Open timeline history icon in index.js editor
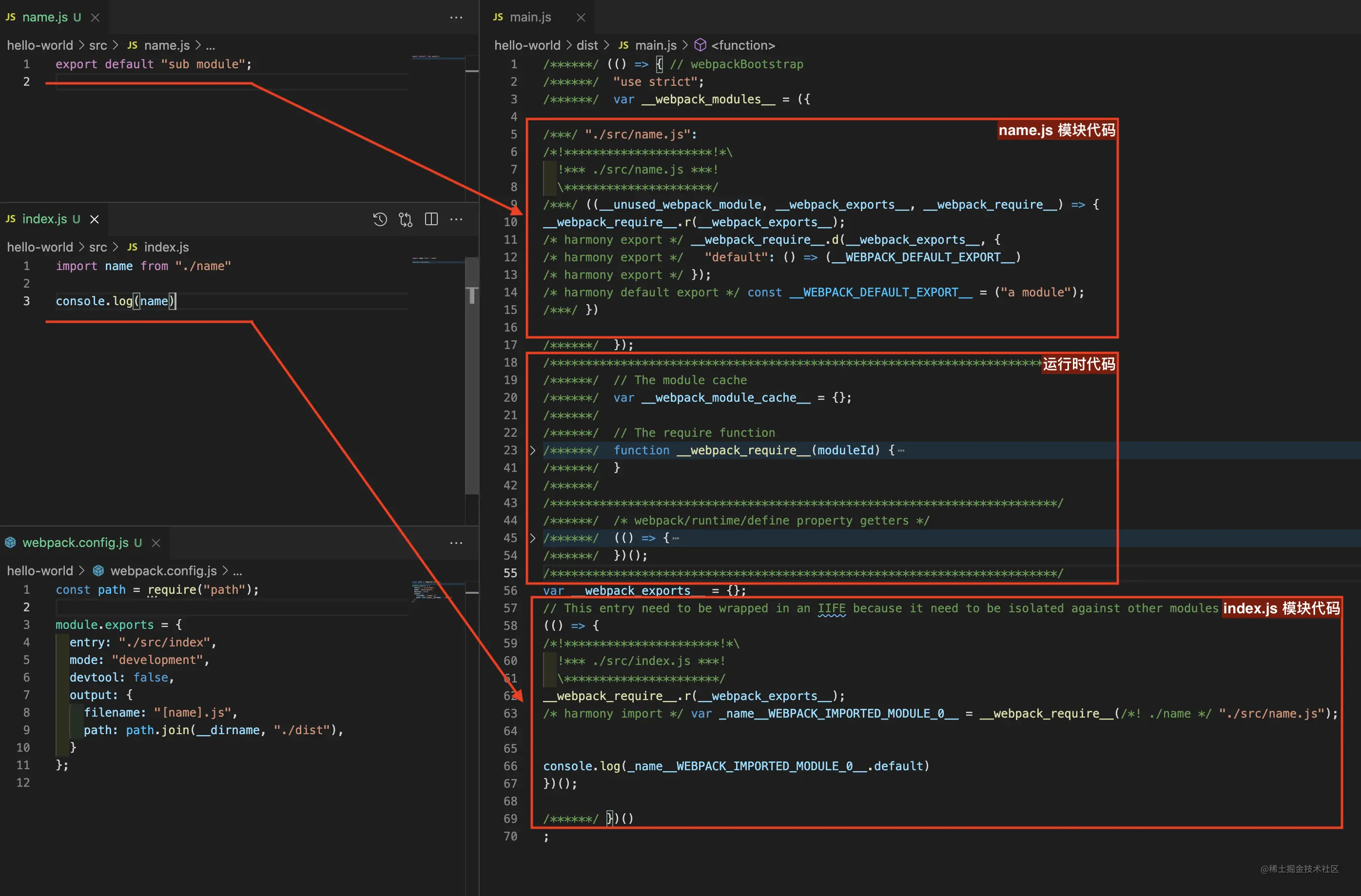This screenshot has width=1361, height=896. (x=380, y=219)
